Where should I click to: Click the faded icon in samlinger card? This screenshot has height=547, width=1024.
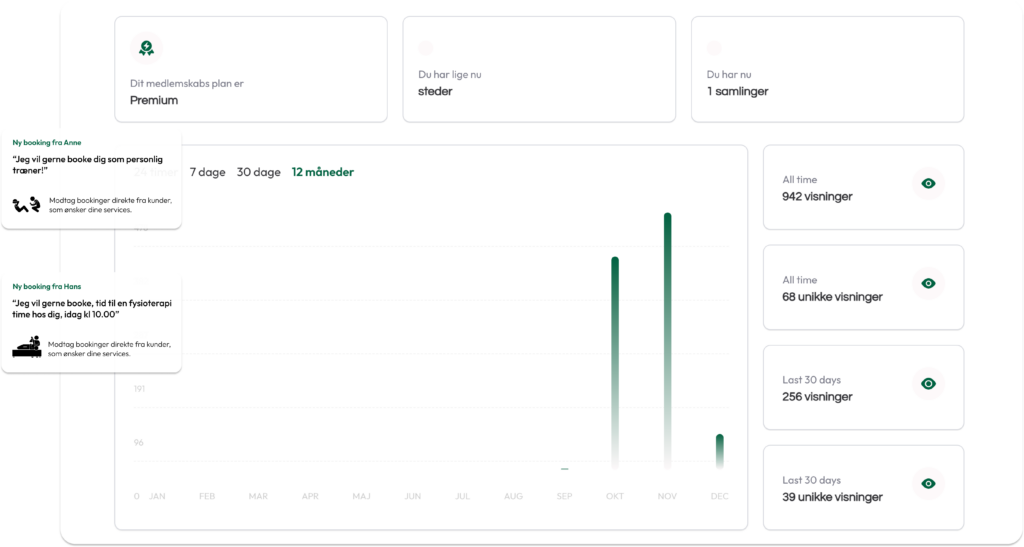pos(713,47)
